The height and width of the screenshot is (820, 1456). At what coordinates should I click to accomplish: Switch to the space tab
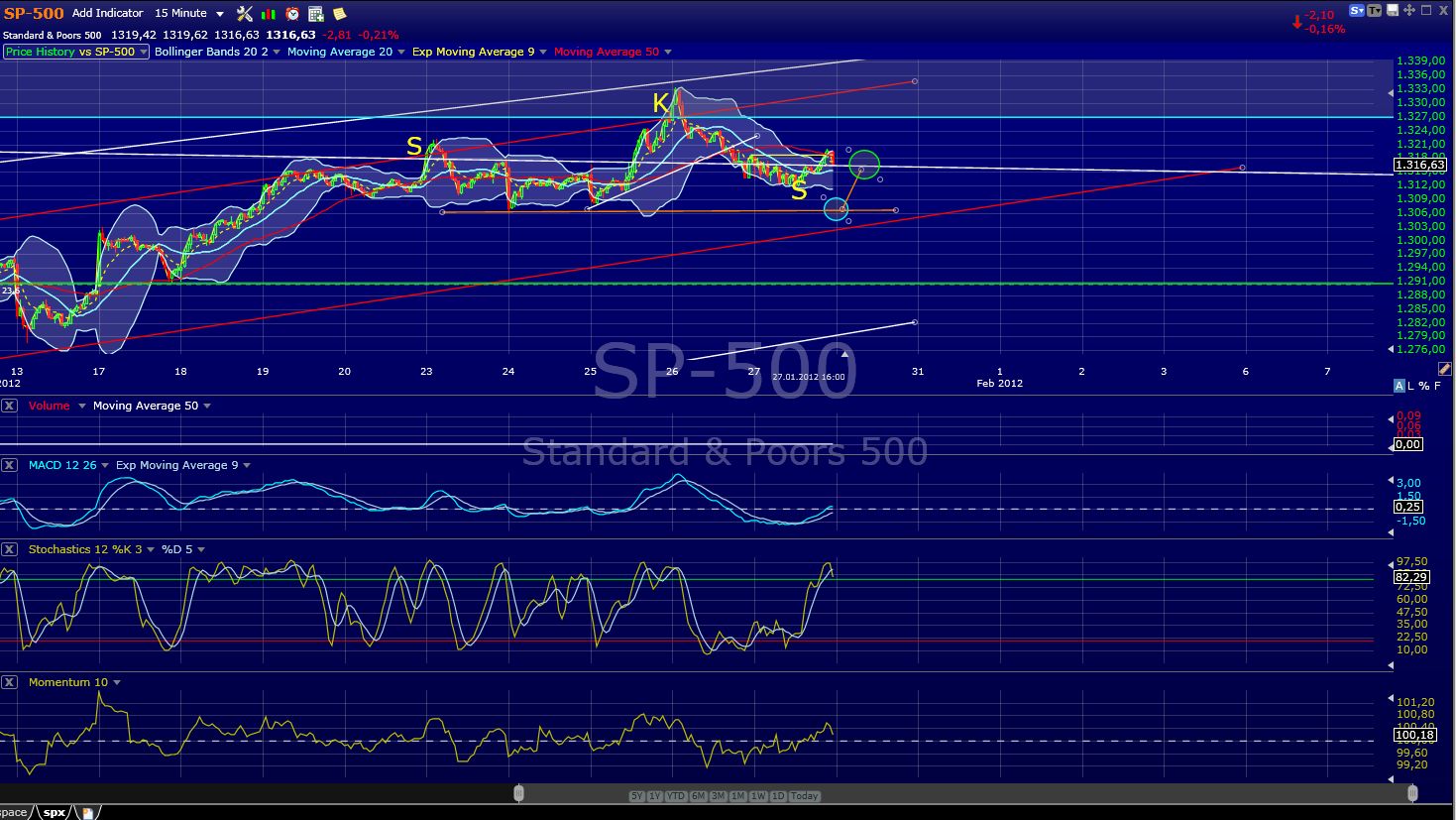tap(14, 813)
